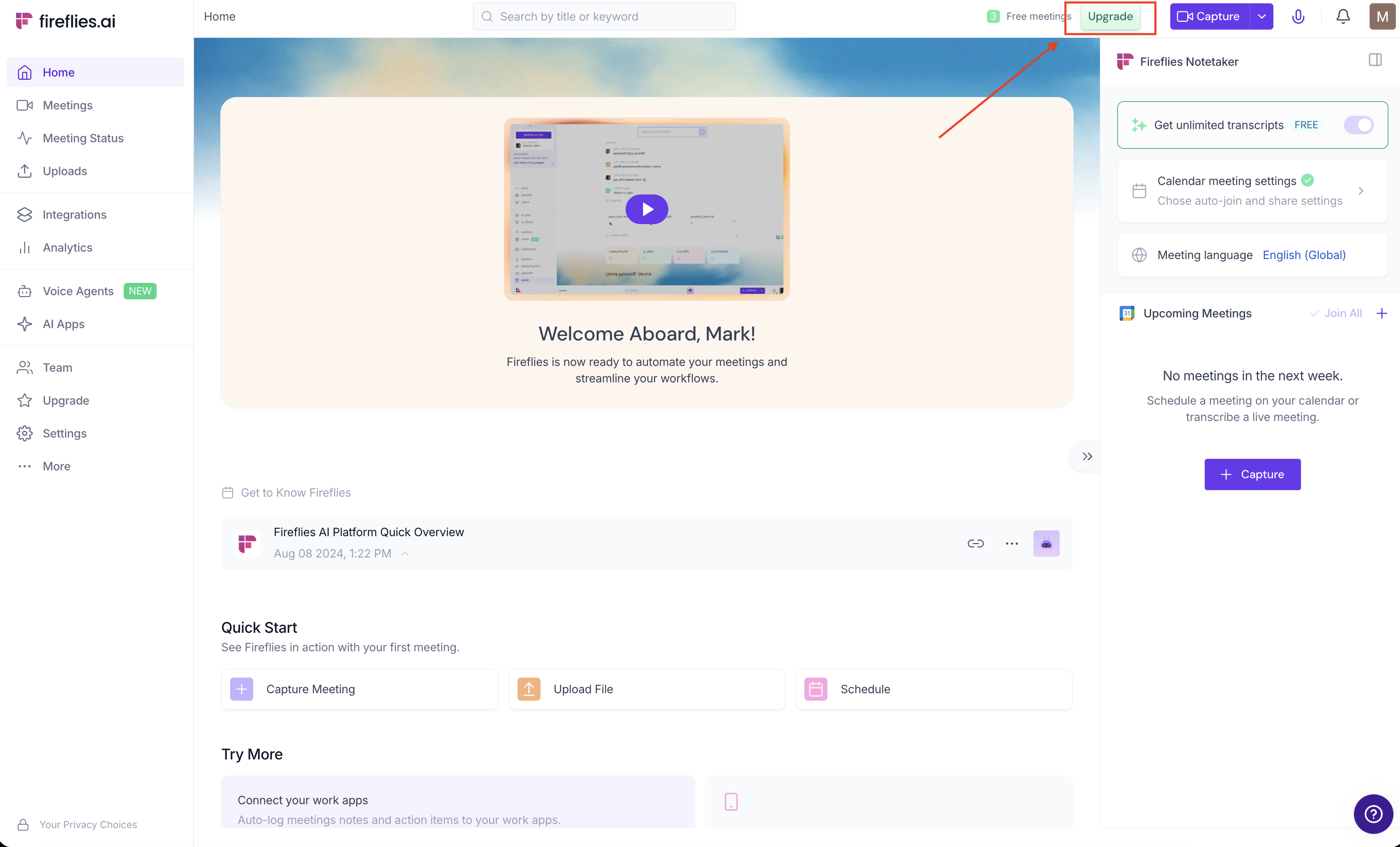The height and width of the screenshot is (847, 1400).
Task: Copy link for Fireflies Quick Overview meeting
Action: (x=975, y=544)
